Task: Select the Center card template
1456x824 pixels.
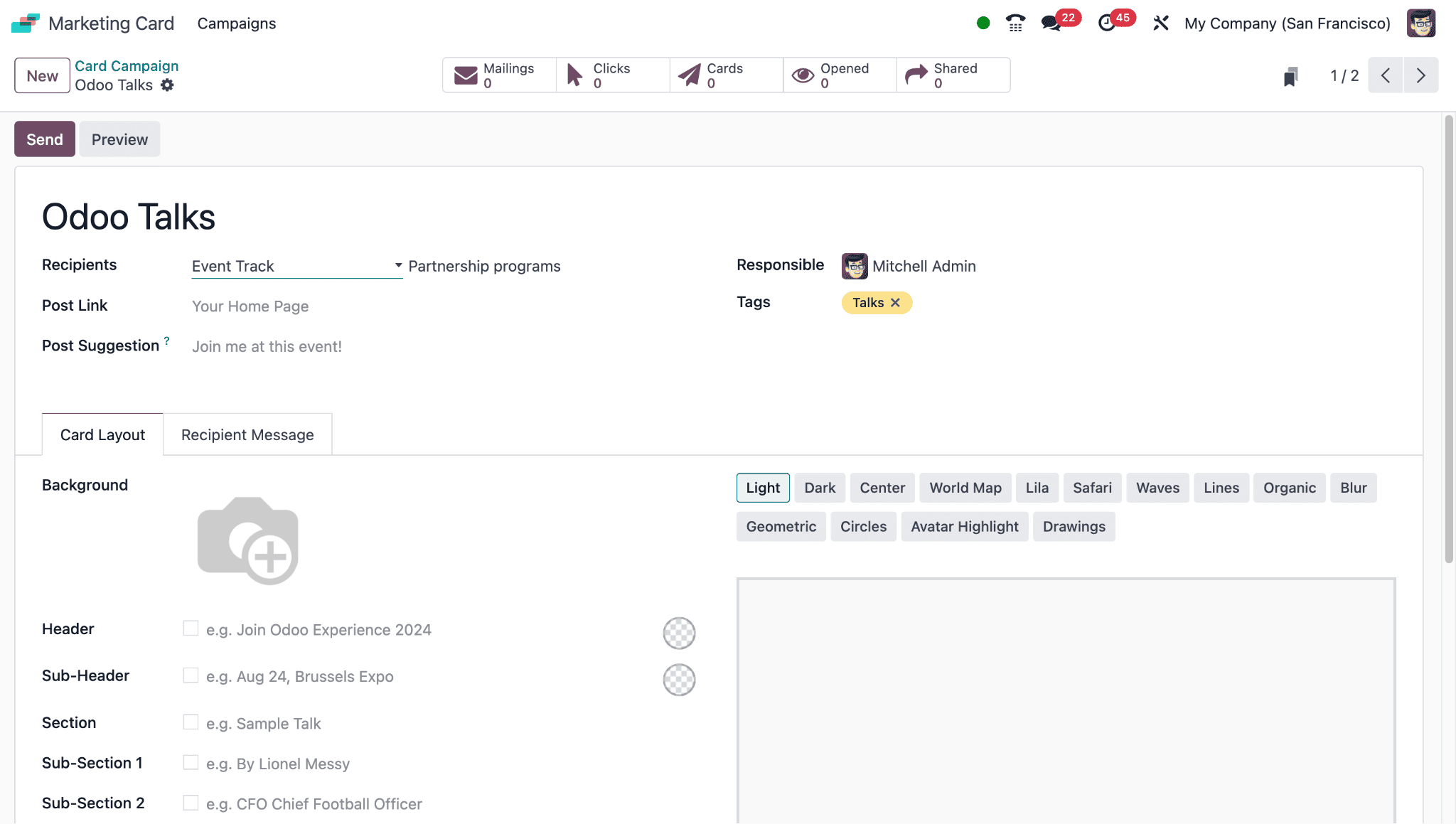Action: point(882,488)
